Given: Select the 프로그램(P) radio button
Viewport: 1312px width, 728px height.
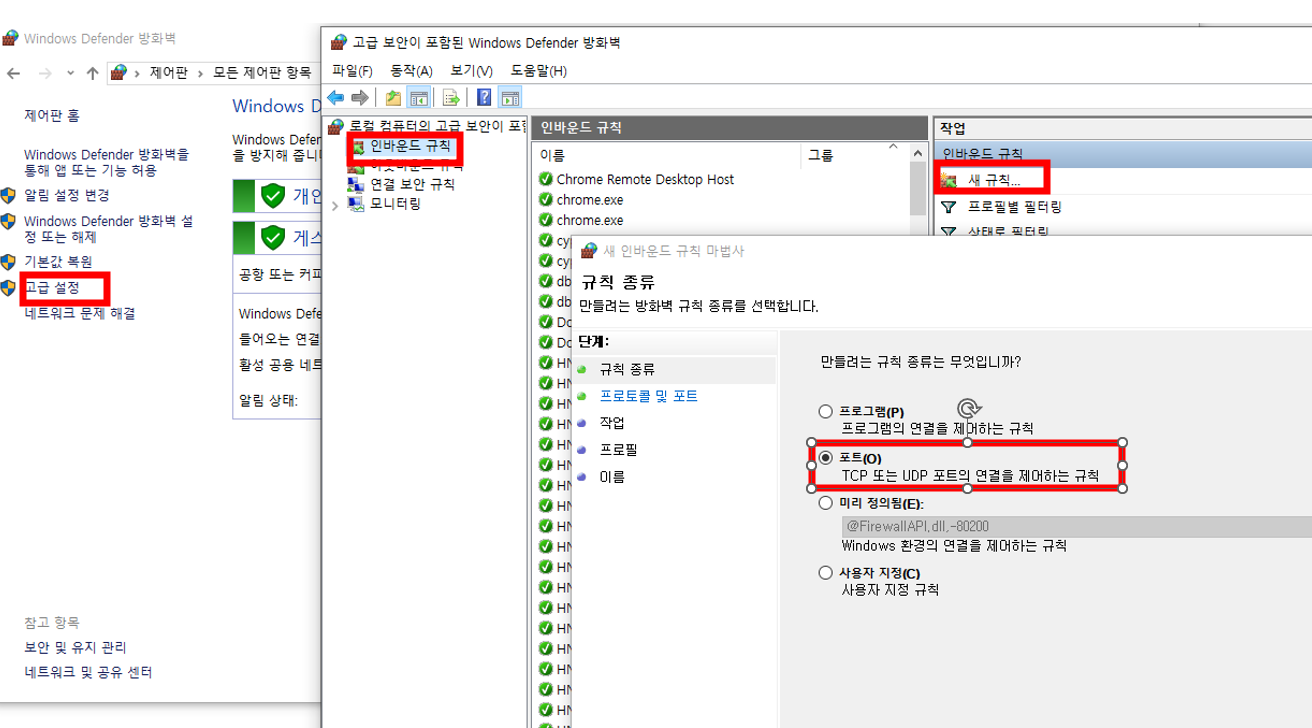Looking at the screenshot, I should click(825, 411).
